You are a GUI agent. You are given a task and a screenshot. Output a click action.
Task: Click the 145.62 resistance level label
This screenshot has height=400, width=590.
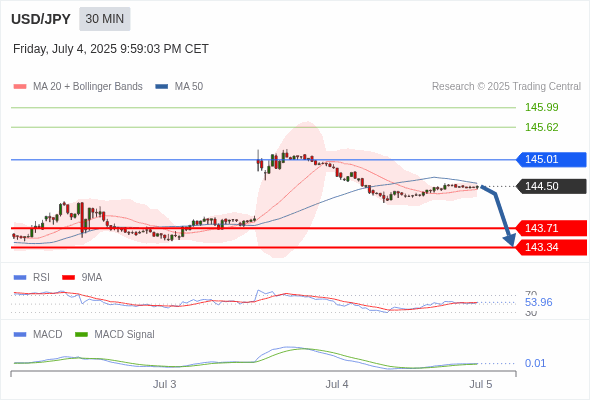(x=541, y=127)
